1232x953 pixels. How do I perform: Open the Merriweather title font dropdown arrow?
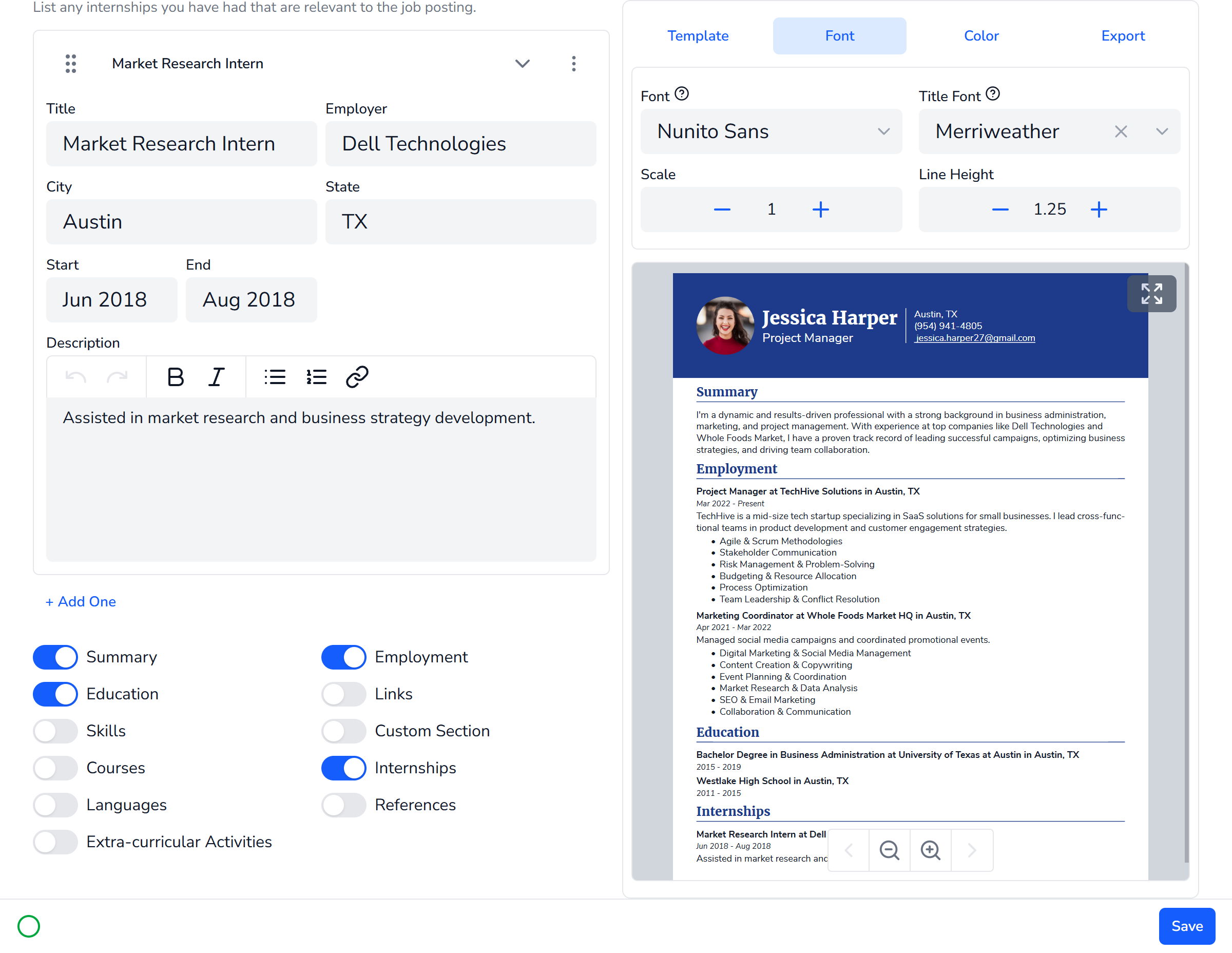click(x=1162, y=131)
